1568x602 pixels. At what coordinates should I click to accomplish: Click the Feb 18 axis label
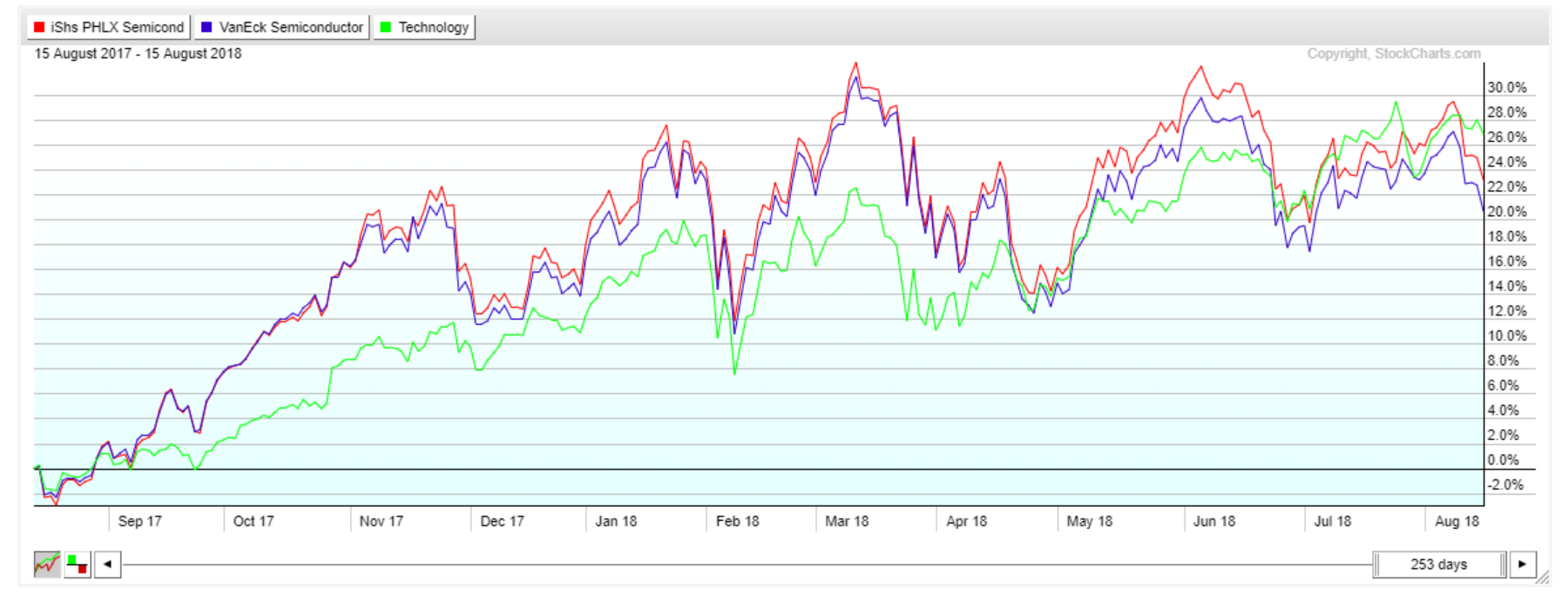pos(737,521)
